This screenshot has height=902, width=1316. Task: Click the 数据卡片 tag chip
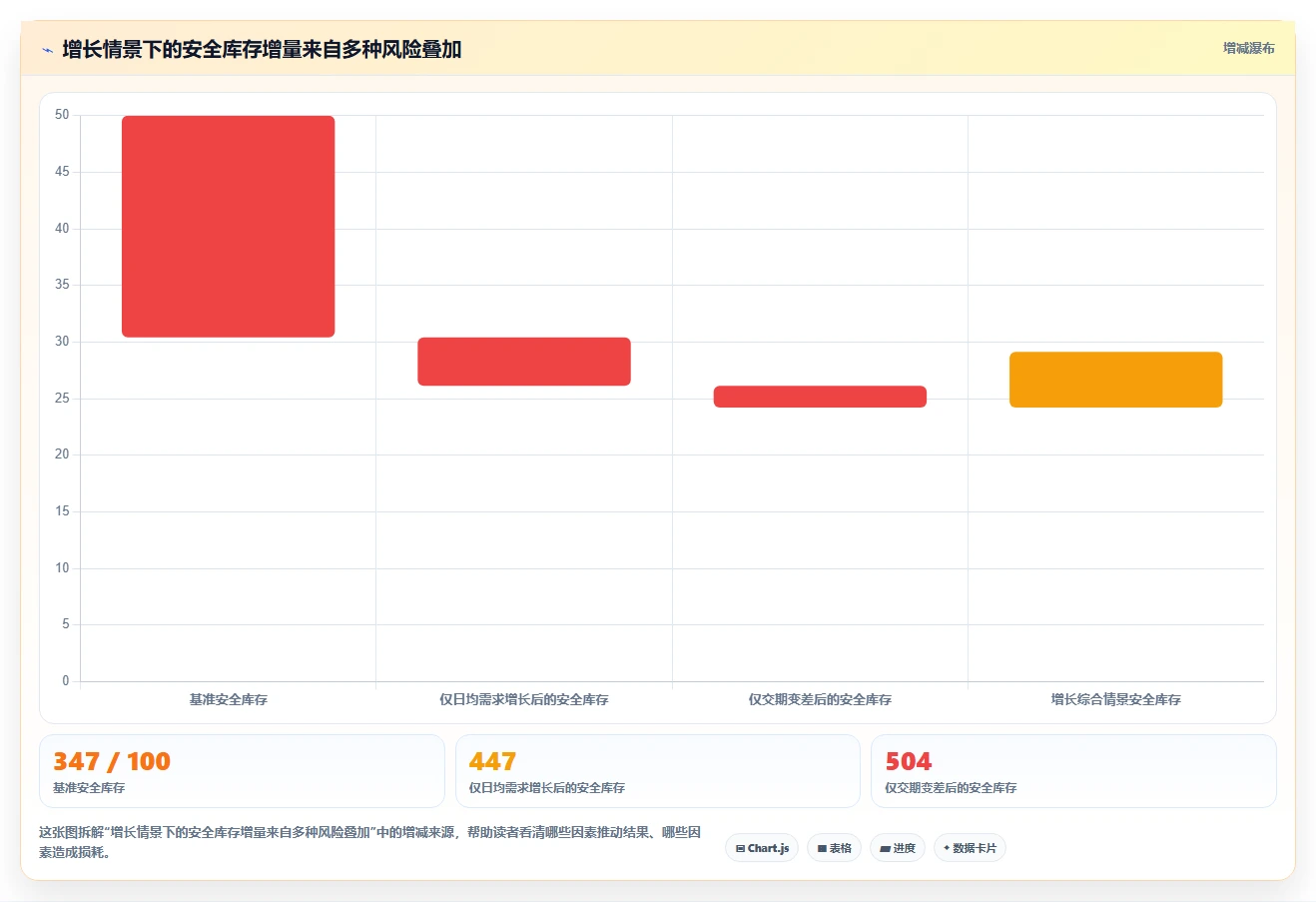[970, 848]
